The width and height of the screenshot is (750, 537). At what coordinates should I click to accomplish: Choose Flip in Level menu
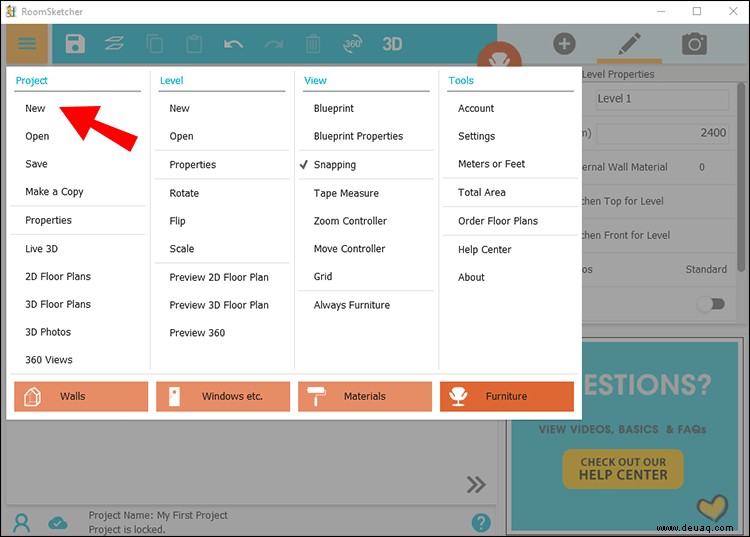click(x=177, y=221)
